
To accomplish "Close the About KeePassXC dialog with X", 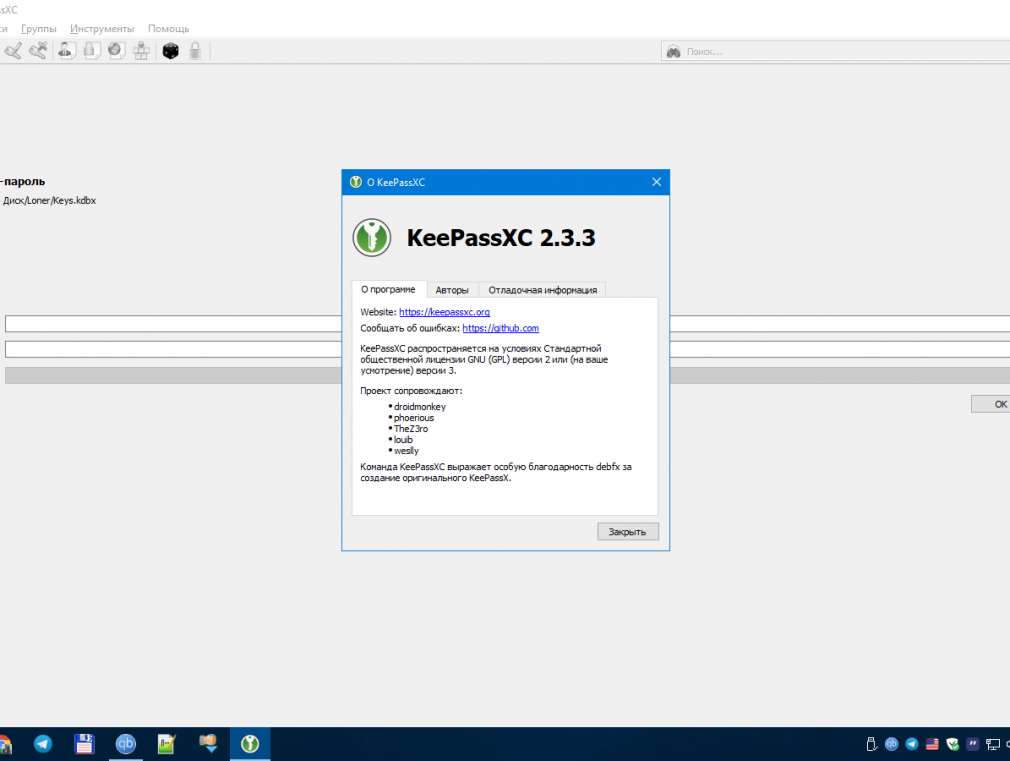I will pyautogui.click(x=656, y=182).
